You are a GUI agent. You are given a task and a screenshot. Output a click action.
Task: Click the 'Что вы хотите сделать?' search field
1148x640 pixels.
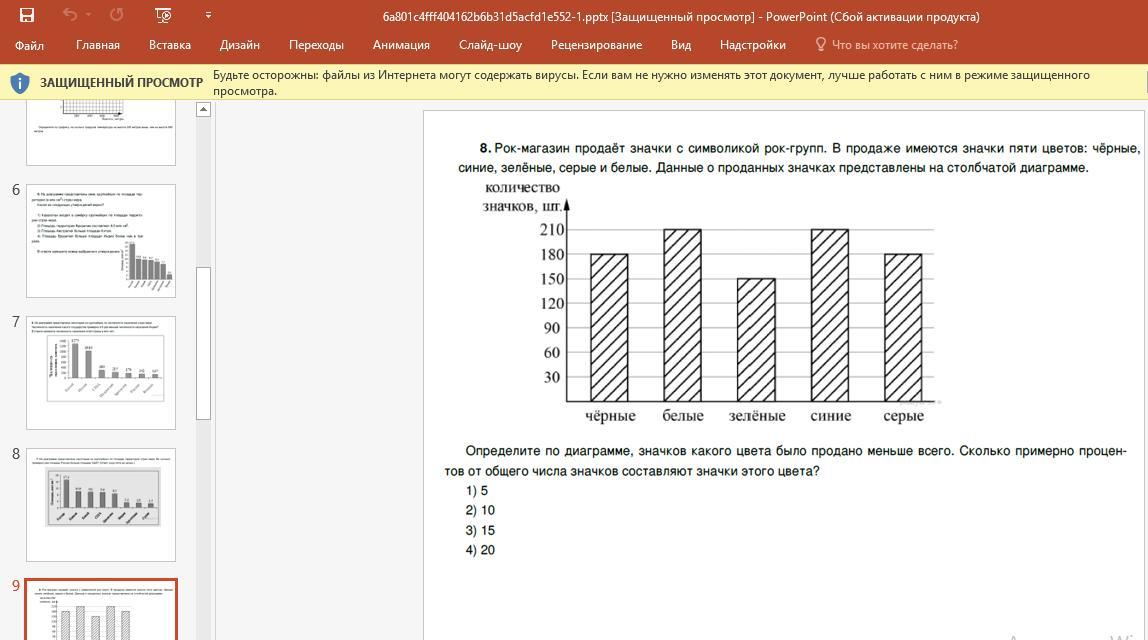point(894,45)
